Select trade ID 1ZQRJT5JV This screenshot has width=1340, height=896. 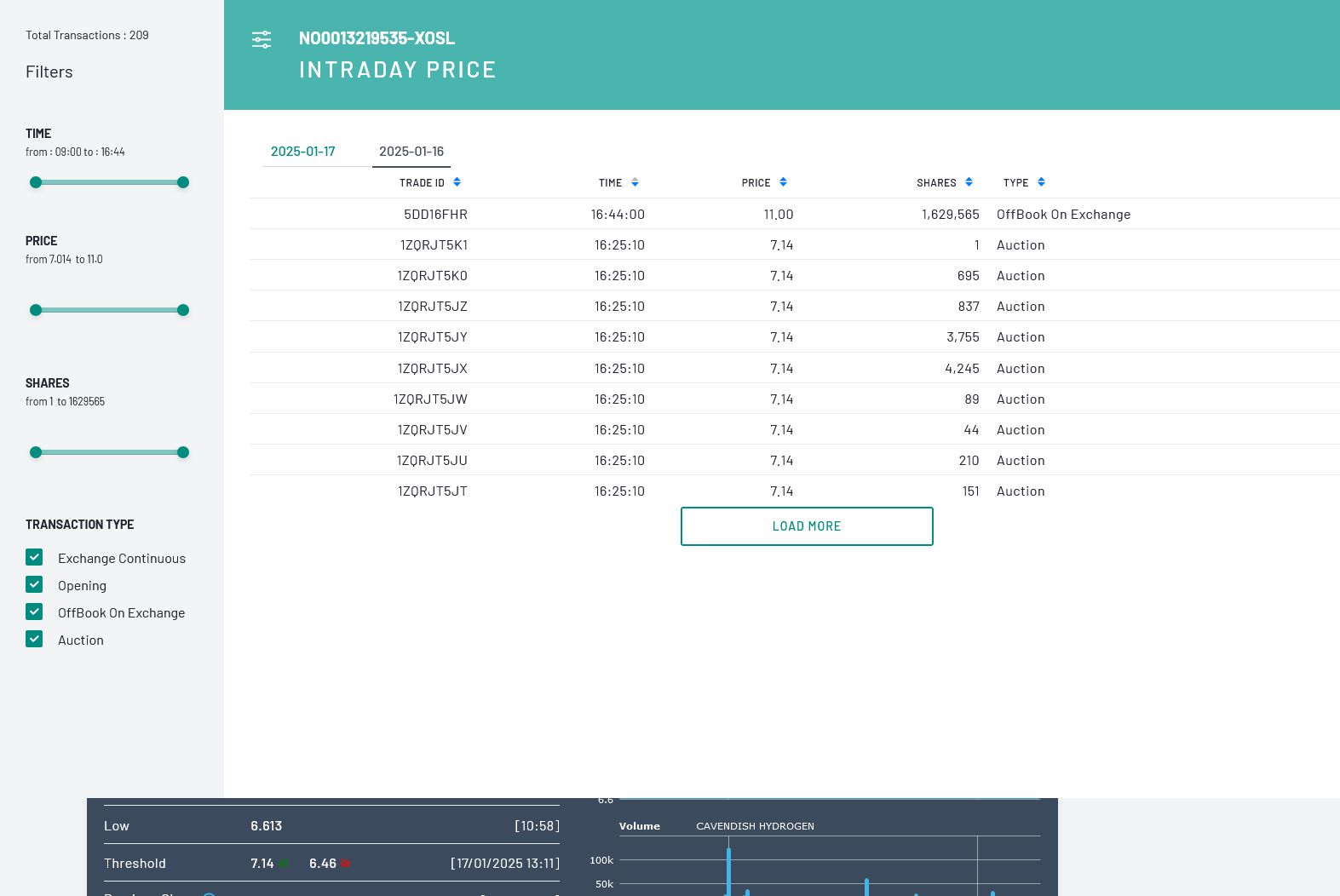pyautogui.click(x=432, y=430)
